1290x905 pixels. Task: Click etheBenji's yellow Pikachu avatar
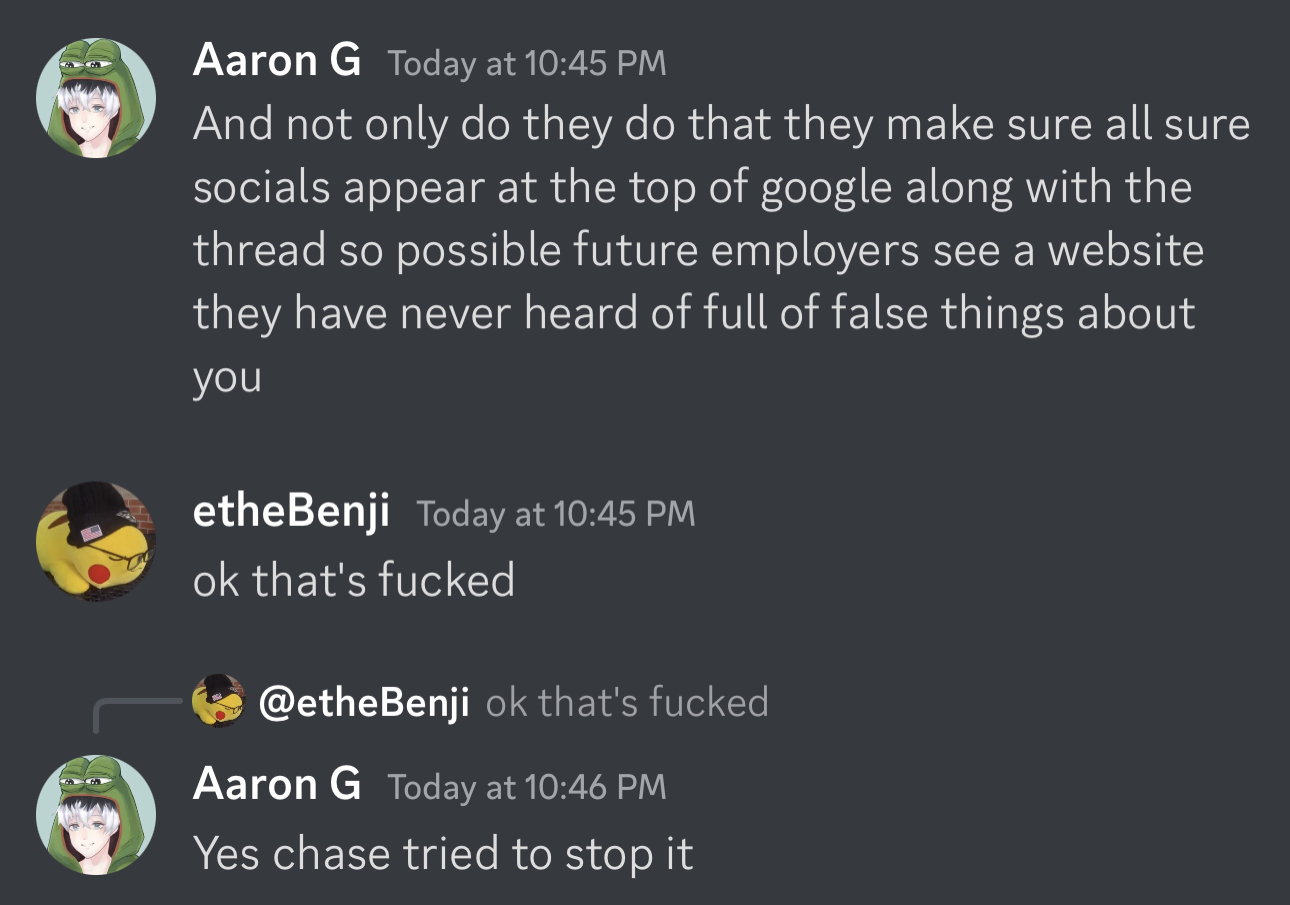[x=96, y=542]
